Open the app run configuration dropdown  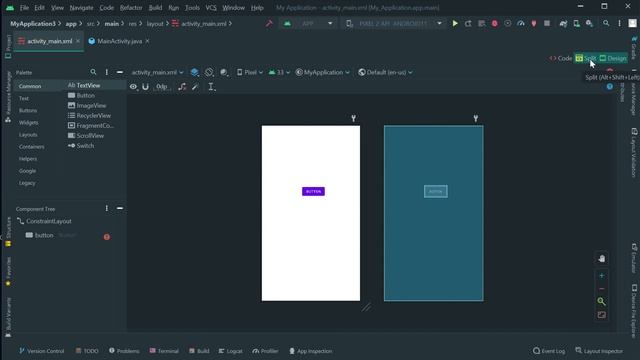[x=308, y=24]
